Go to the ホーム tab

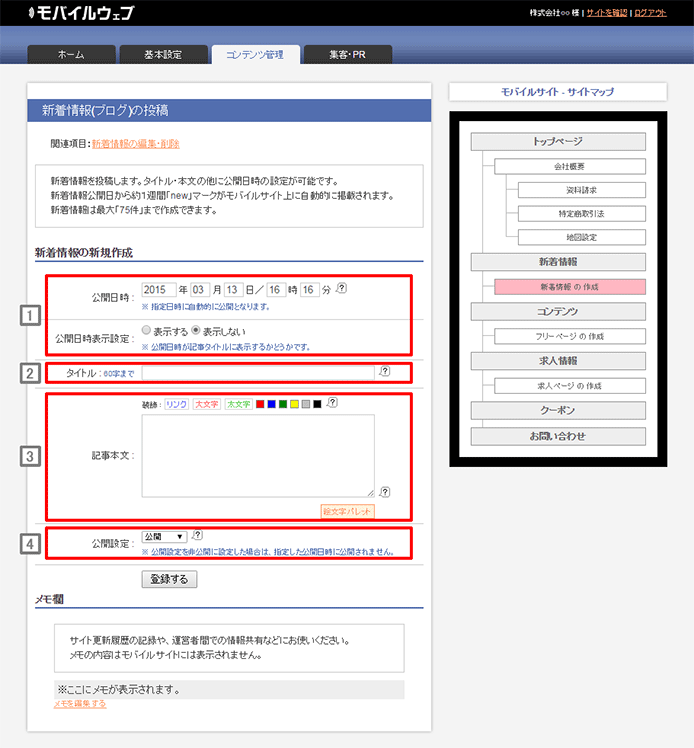71,54
